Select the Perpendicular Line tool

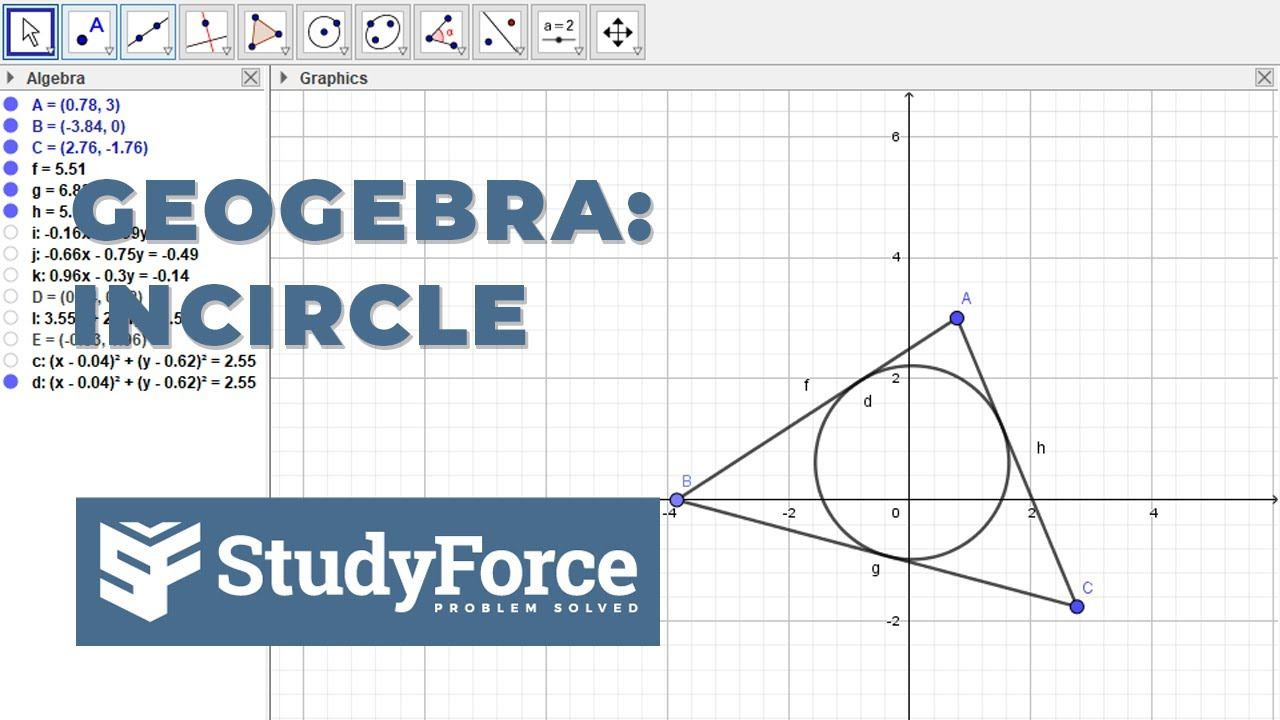(x=207, y=32)
